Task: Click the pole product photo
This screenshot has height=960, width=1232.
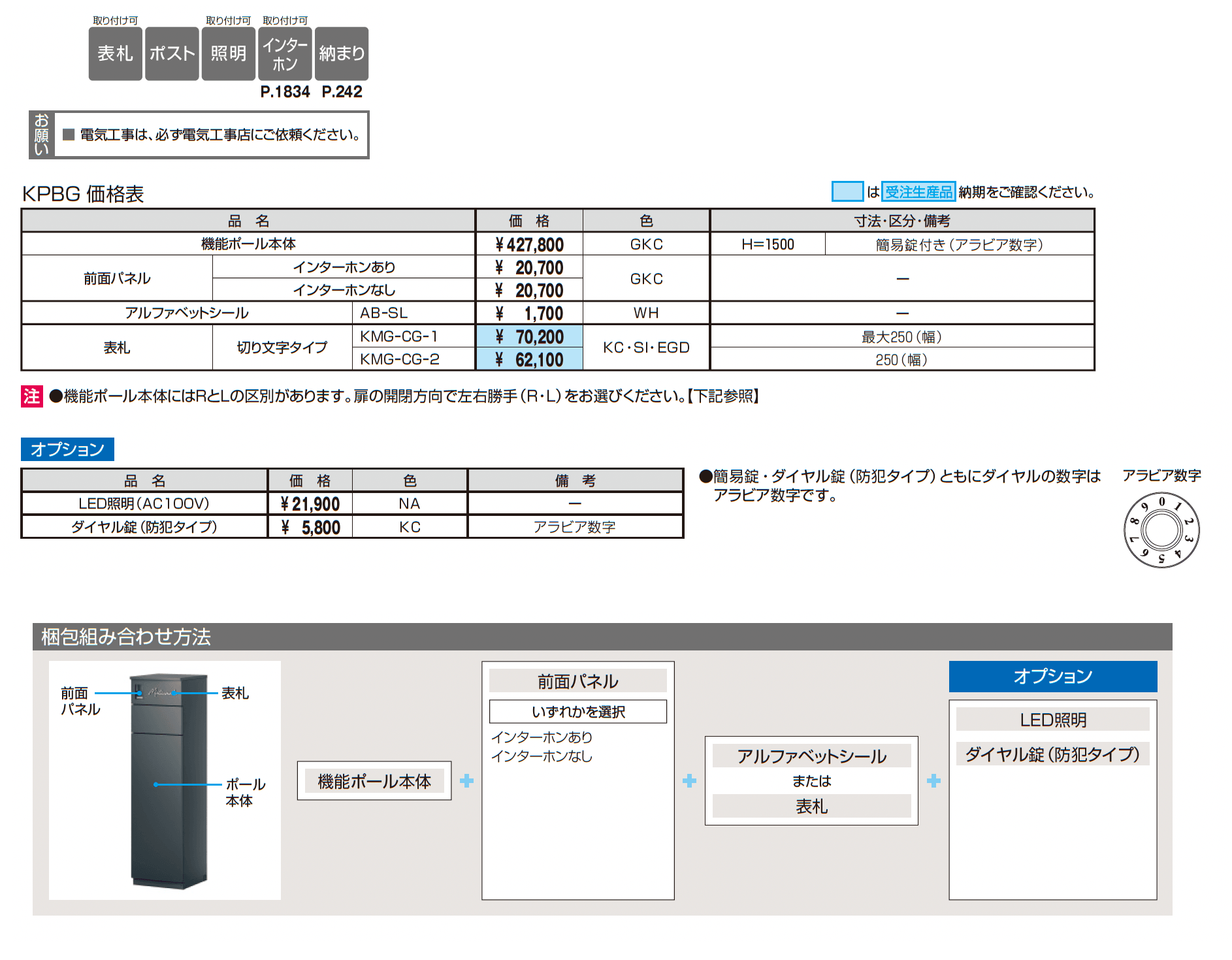Action: click(169, 781)
